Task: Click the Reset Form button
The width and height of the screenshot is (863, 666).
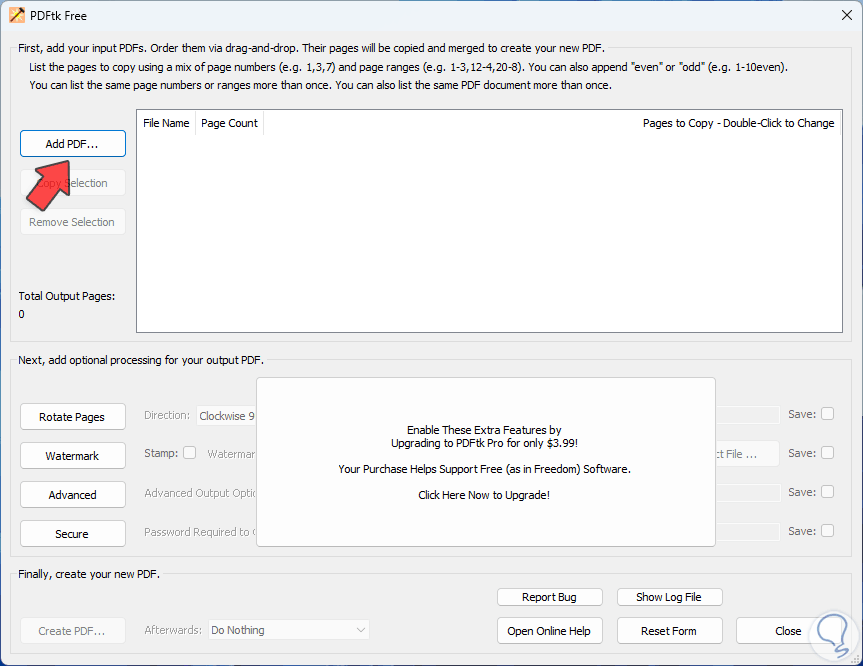Action: 669,631
